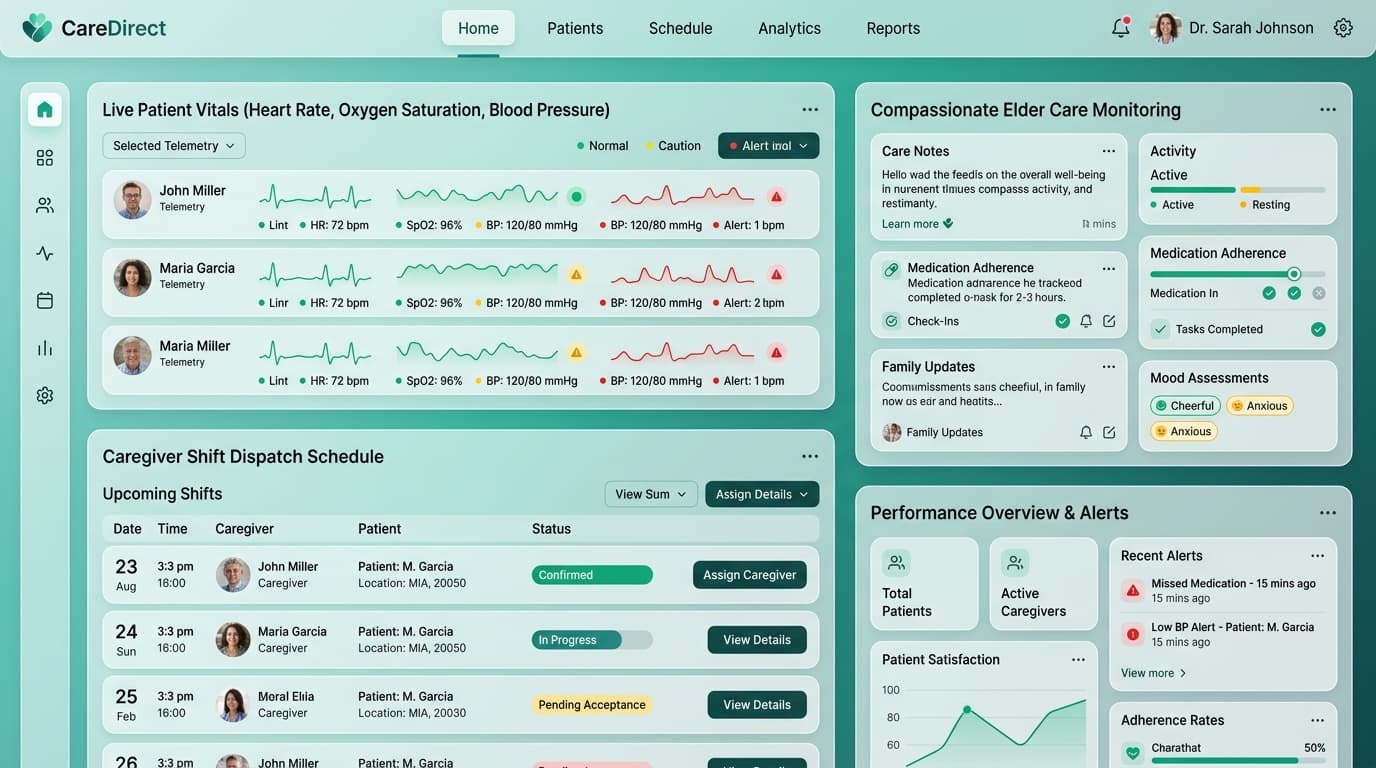
Task: Open the bar chart icon in the sidebar
Action: 45,348
